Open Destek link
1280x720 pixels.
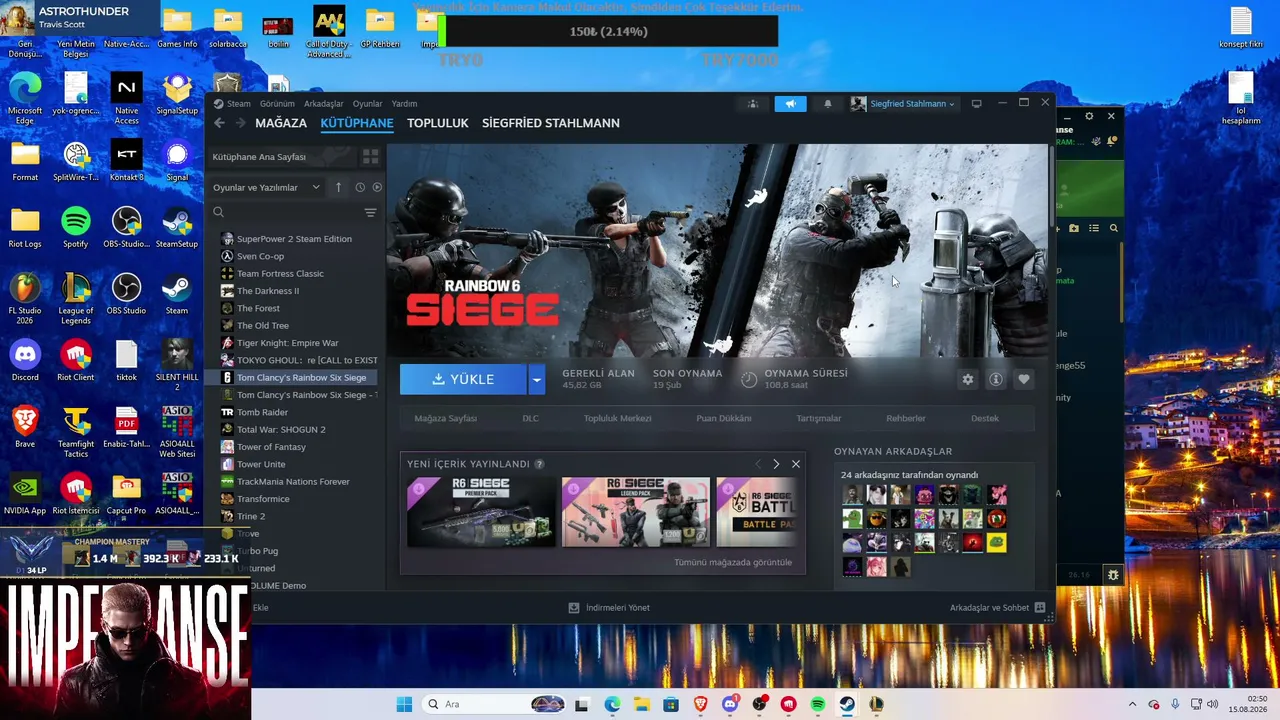coord(985,418)
